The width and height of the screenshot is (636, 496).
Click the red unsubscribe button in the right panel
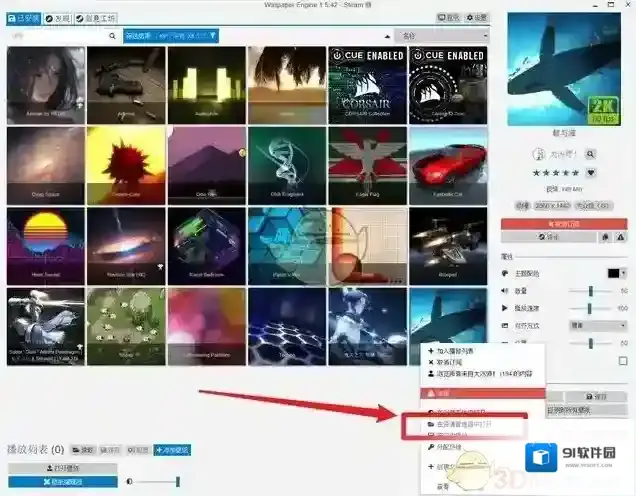coord(563,224)
